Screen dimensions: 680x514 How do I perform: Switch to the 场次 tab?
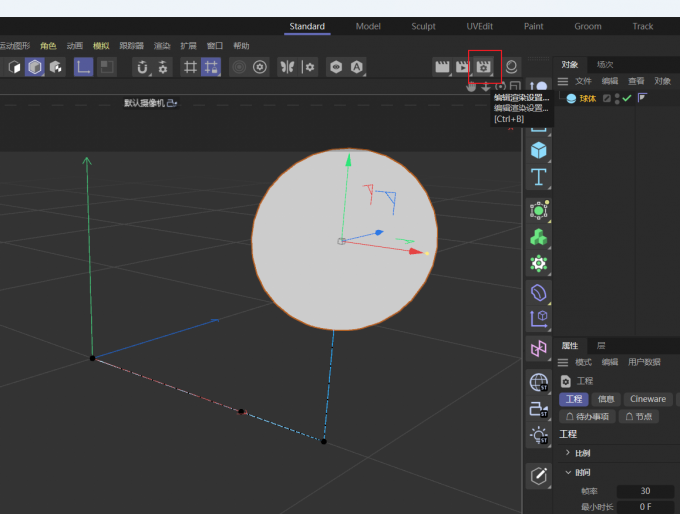pos(605,65)
